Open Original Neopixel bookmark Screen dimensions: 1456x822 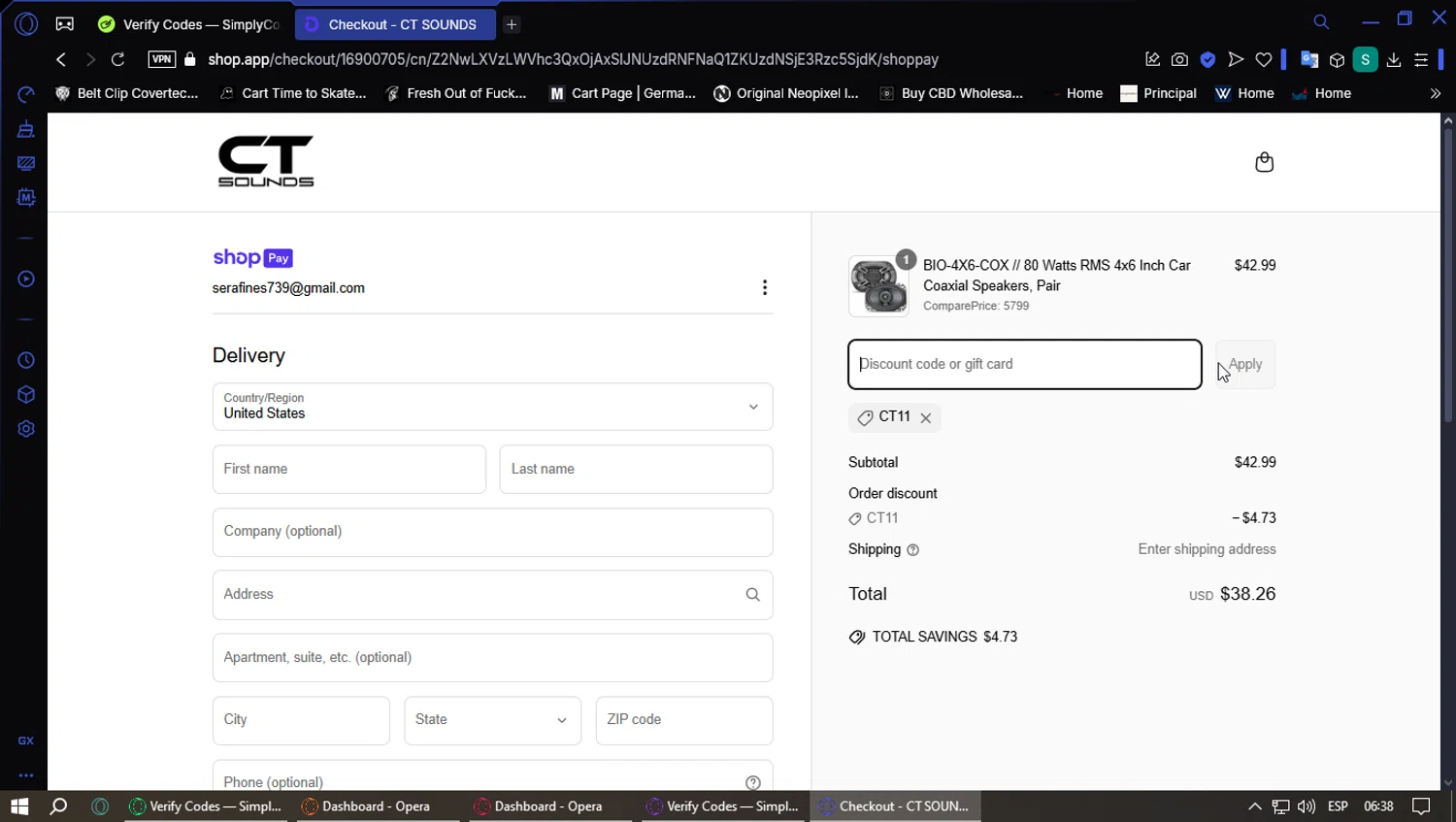(786, 93)
